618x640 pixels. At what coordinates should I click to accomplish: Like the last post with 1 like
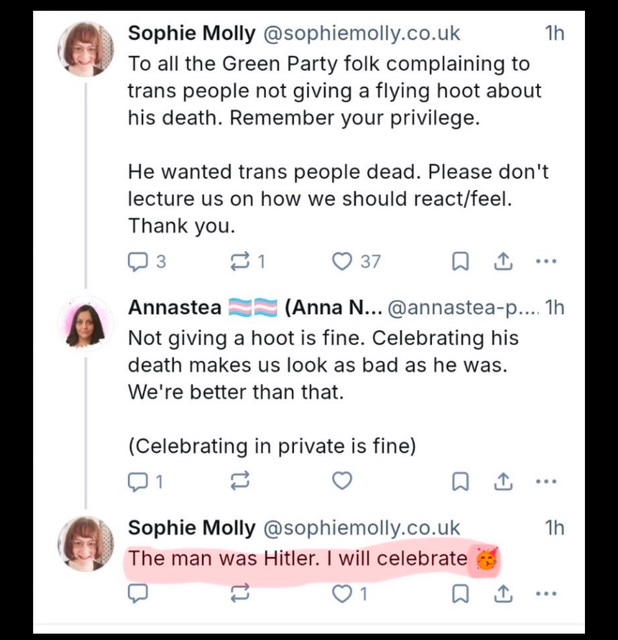[x=343, y=593]
